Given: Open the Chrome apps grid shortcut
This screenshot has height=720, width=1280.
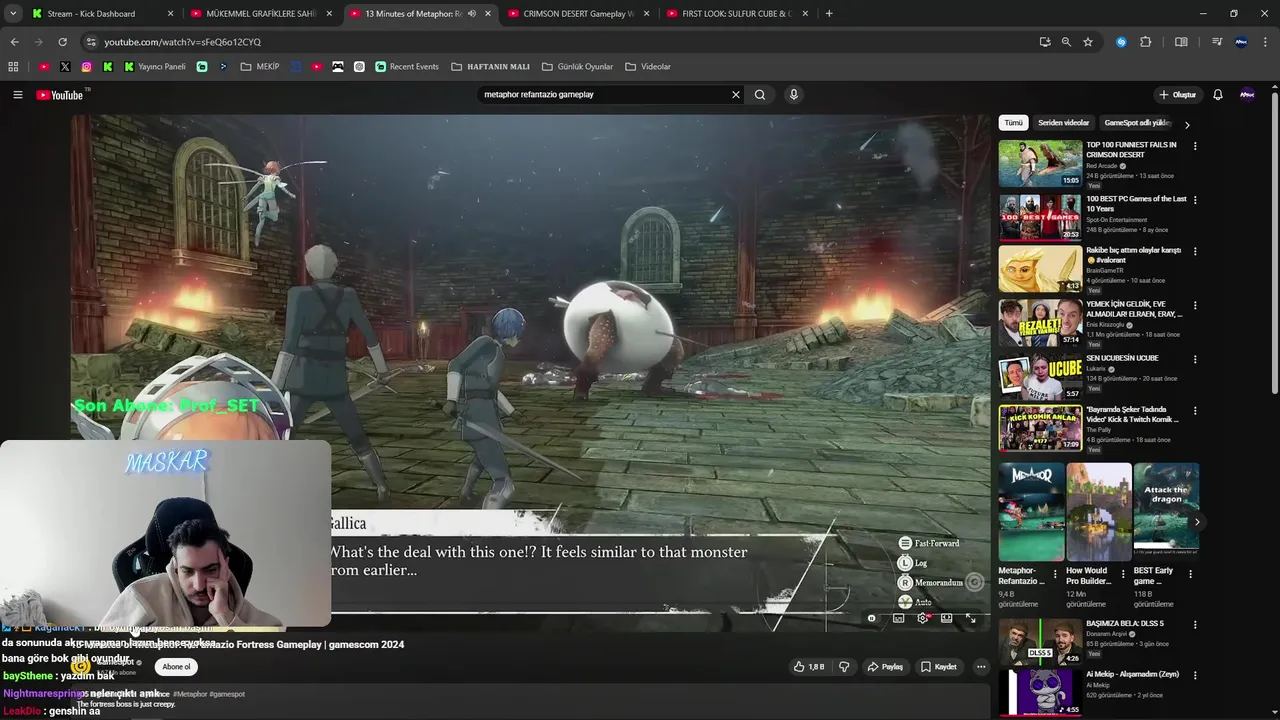Looking at the screenshot, I should click(x=13, y=67).
